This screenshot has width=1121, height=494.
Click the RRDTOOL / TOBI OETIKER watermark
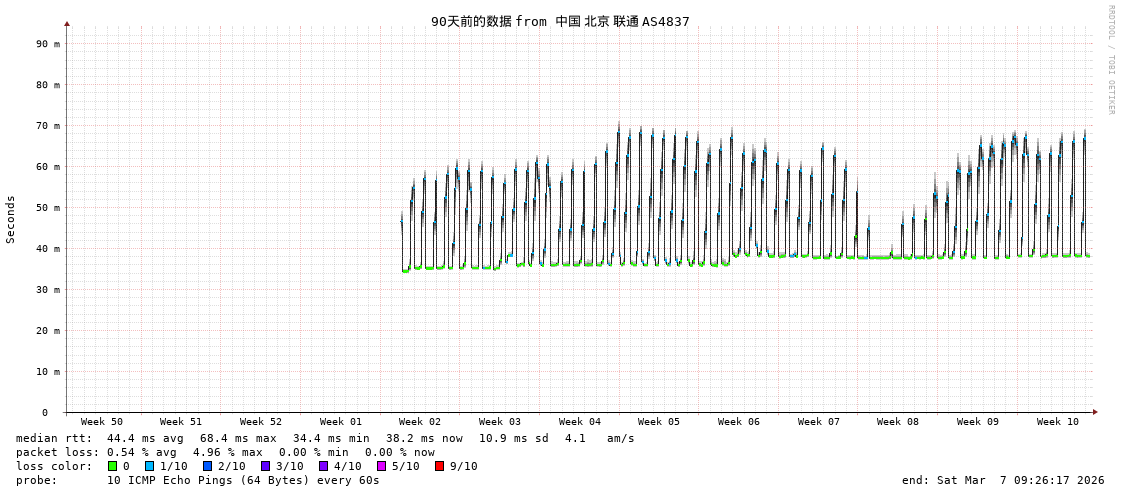pos(1110,60)
